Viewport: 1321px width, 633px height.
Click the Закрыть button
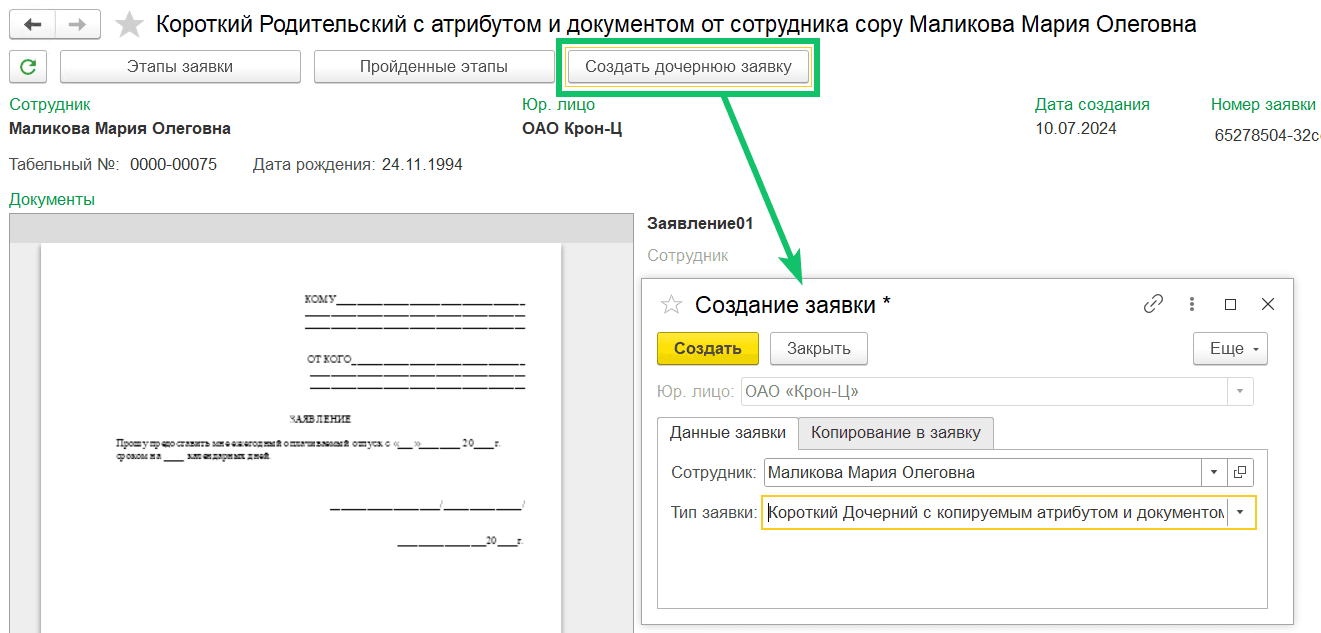pos(818,349)
